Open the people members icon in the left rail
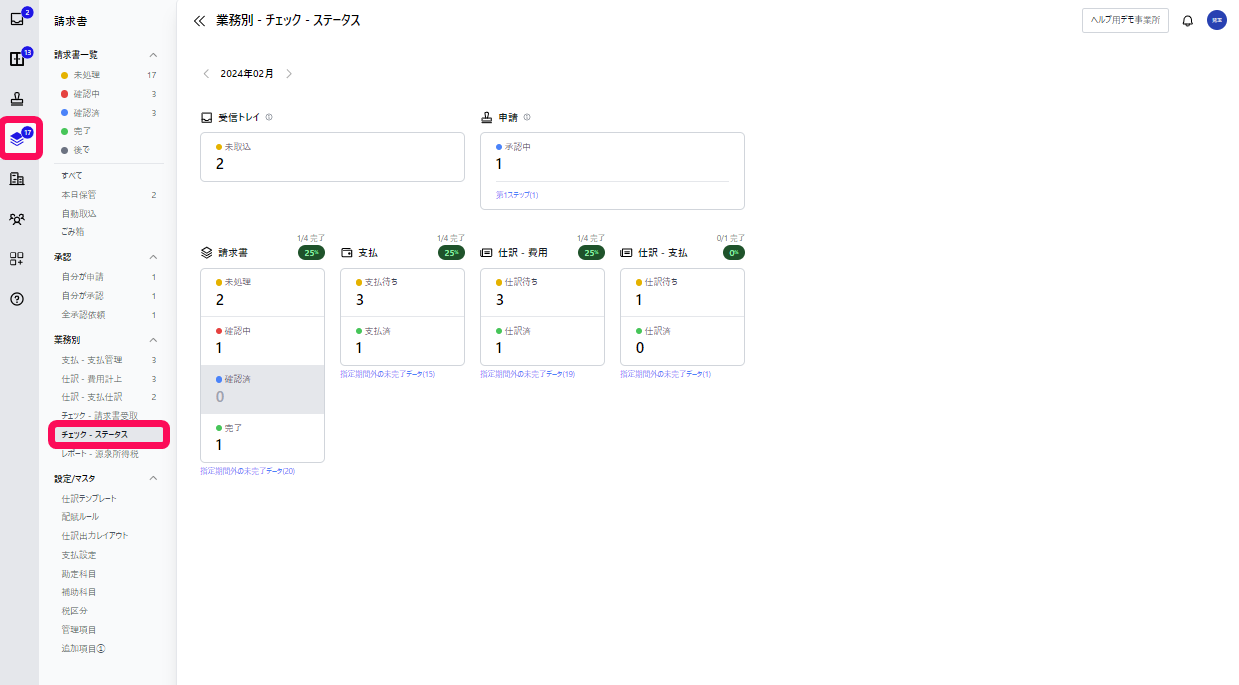The width and height of the screenshot is (1239, 685). click(x=17, y=219)
